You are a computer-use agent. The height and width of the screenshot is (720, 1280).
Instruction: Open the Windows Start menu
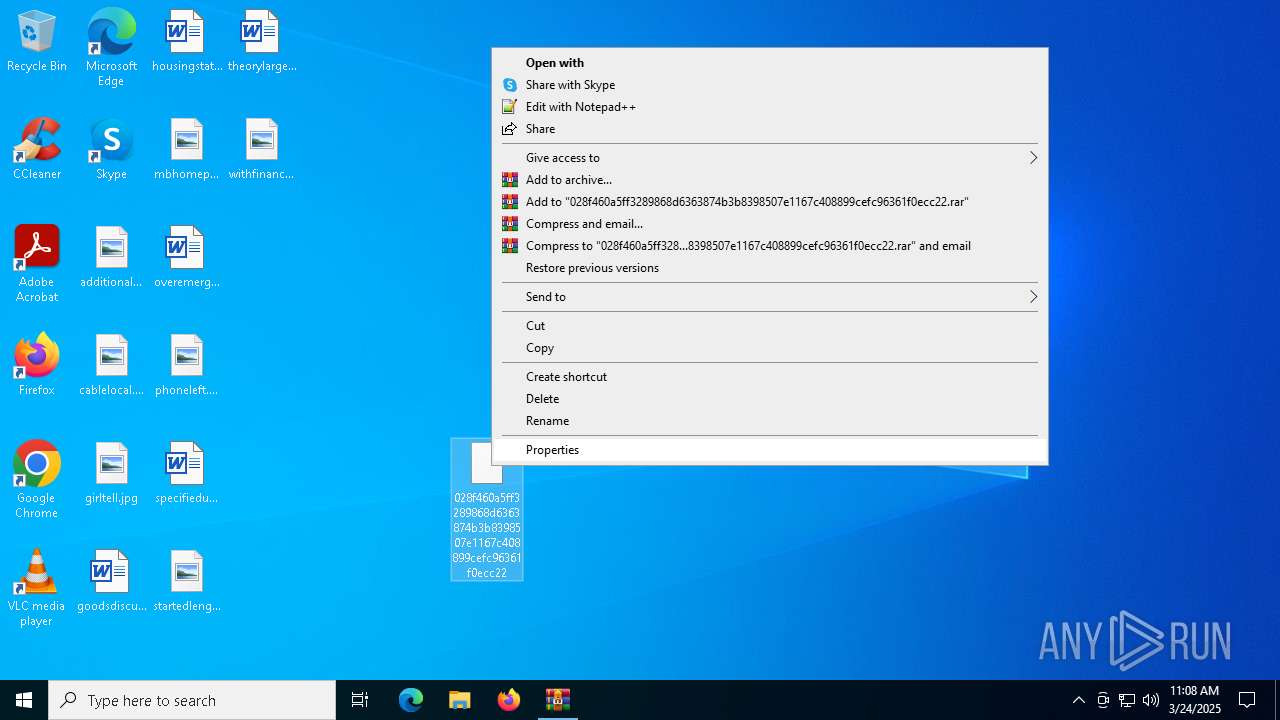pyautogui.click(x=24, y=700)
